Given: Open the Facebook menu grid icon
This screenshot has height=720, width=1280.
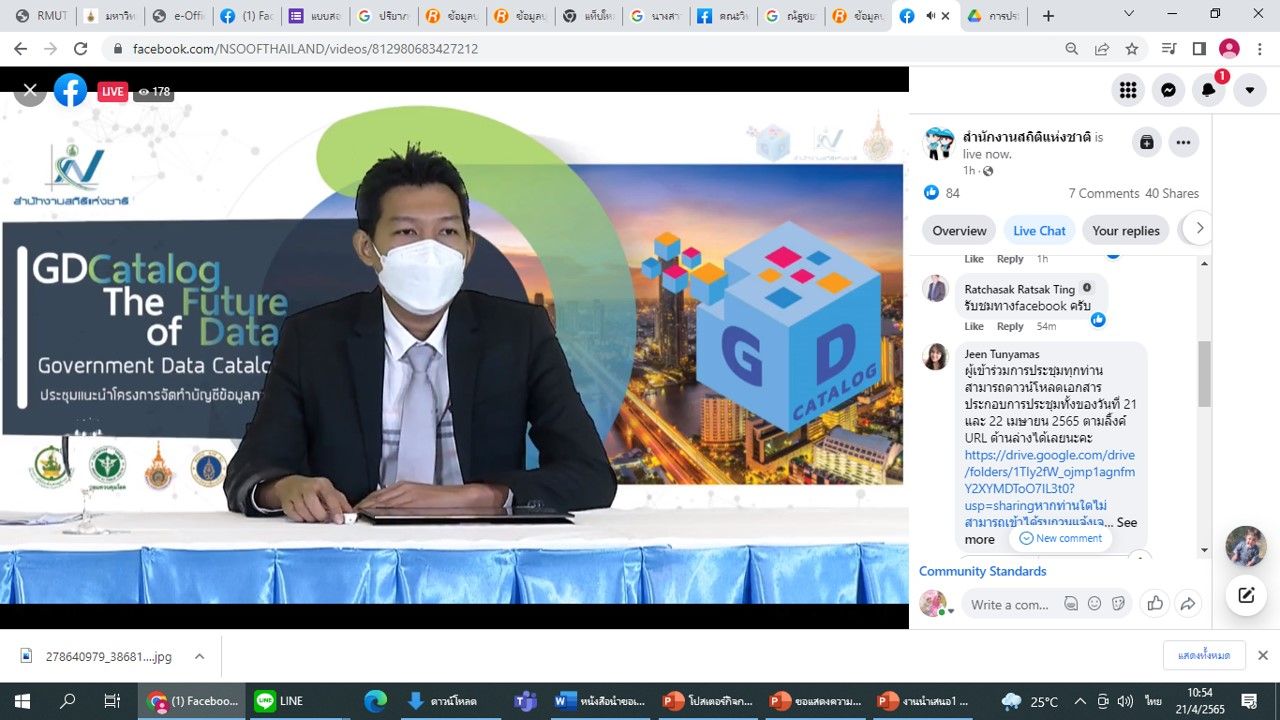Looking at the screenshot, I should pos(1128,90).
